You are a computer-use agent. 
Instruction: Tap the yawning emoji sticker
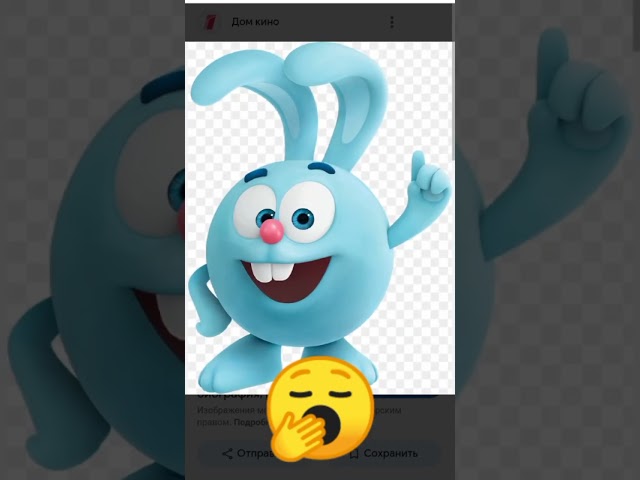(x=321, y=409)
